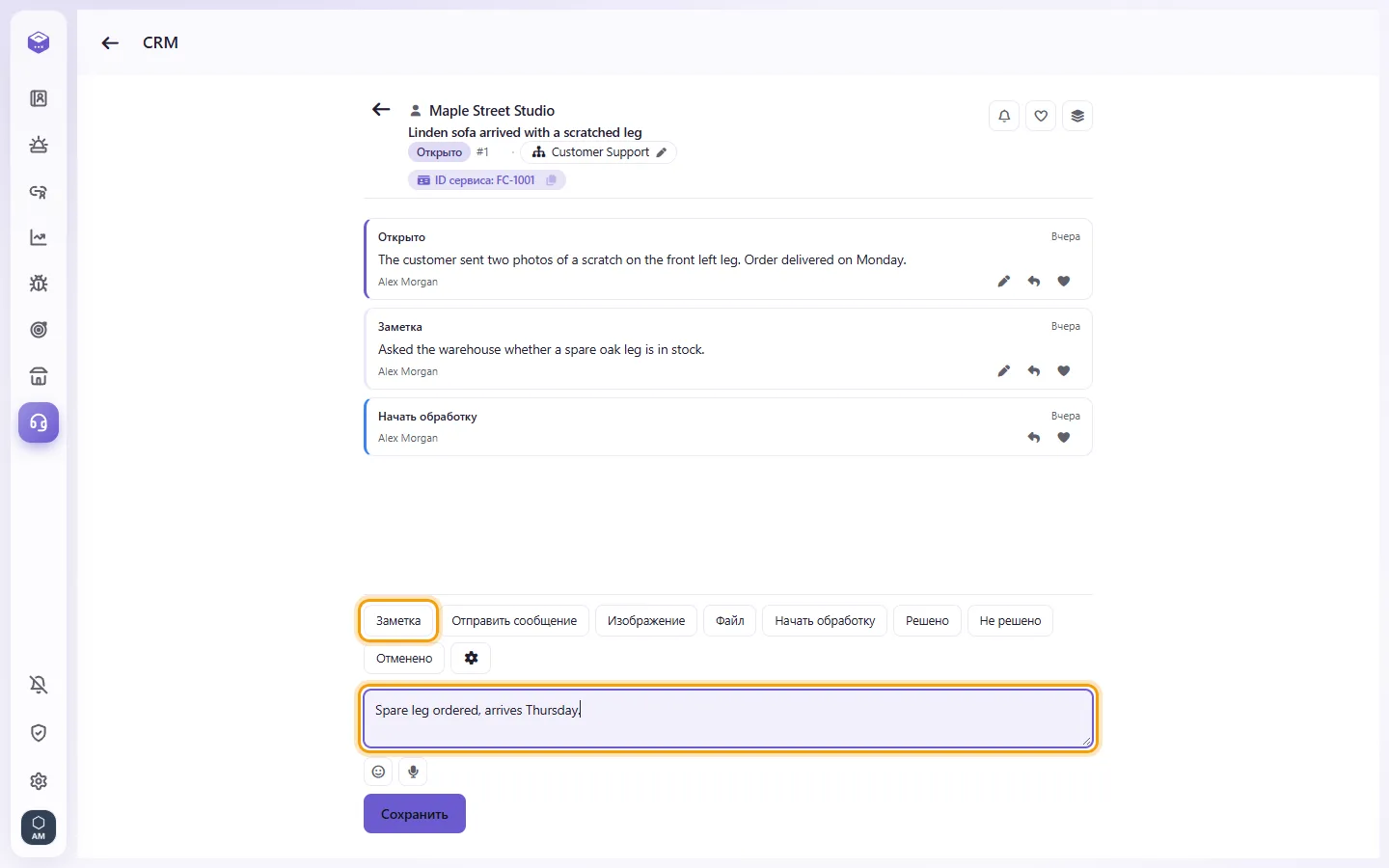This screenshot has height=868, width=1389.
Task: Click the bell icon in the ticket header
Action: click(x=1004, y=116)
